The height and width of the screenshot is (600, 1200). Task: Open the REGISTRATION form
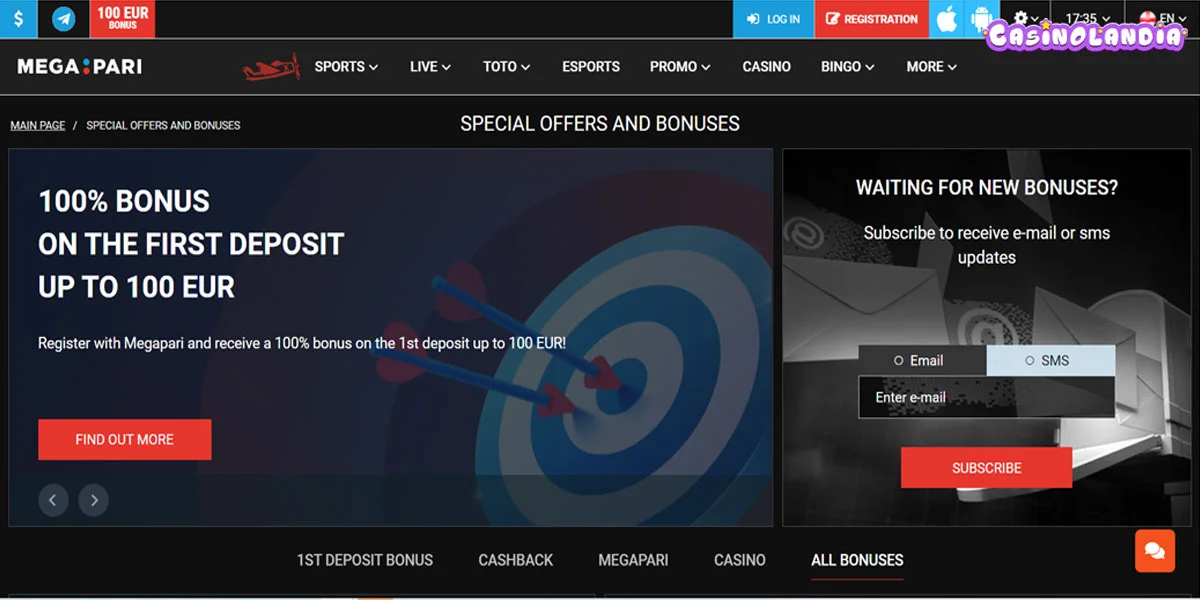pyautogui.click(x=871, y=19)
